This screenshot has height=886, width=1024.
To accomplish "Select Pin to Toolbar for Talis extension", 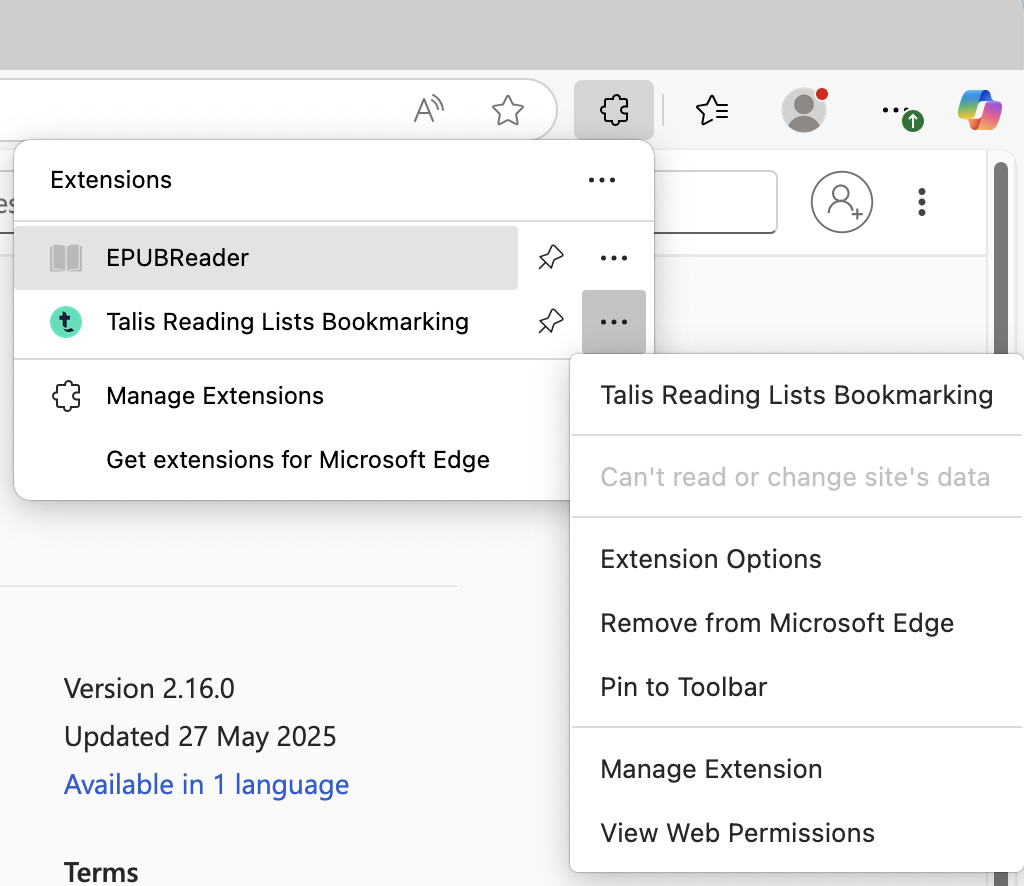I will point(682,687).
